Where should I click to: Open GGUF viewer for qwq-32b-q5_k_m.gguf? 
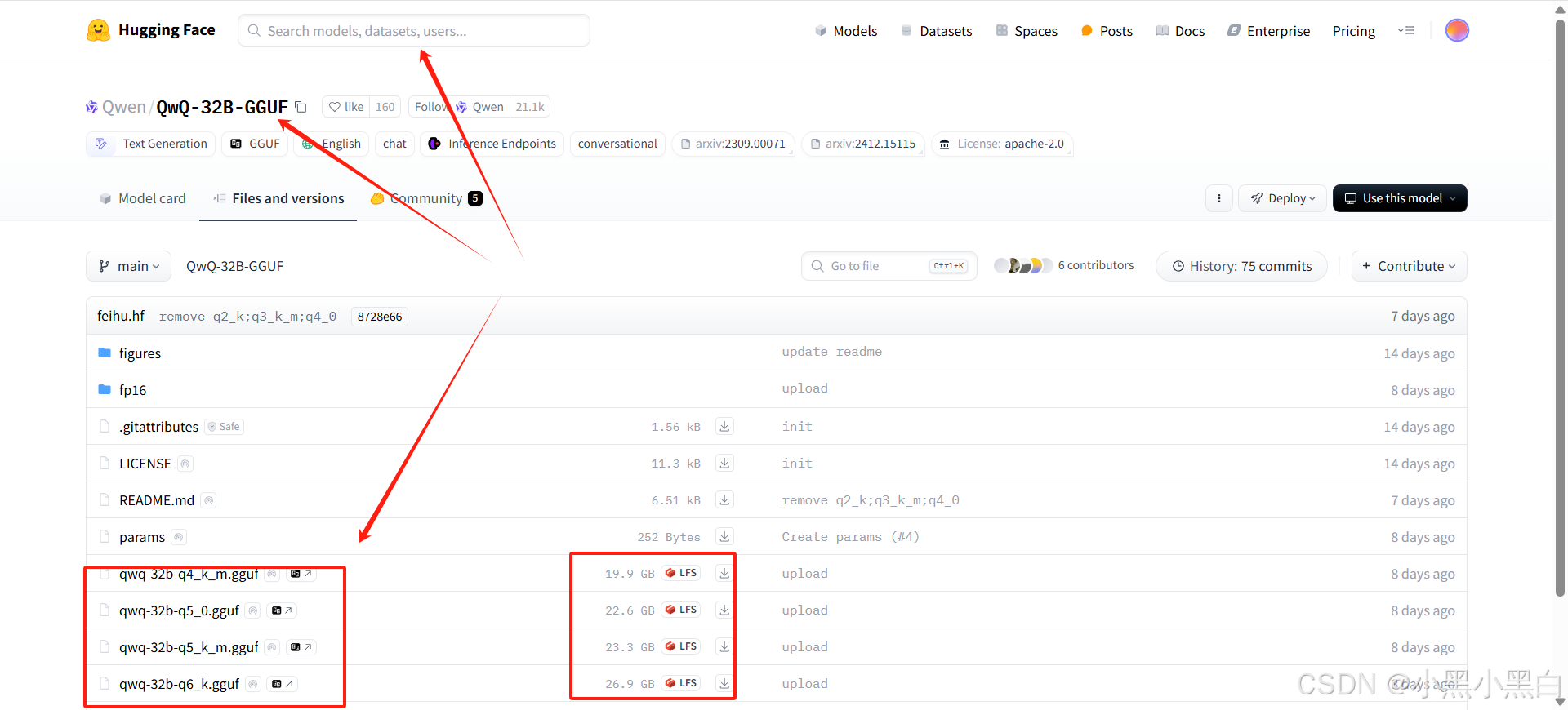(301, 647)
